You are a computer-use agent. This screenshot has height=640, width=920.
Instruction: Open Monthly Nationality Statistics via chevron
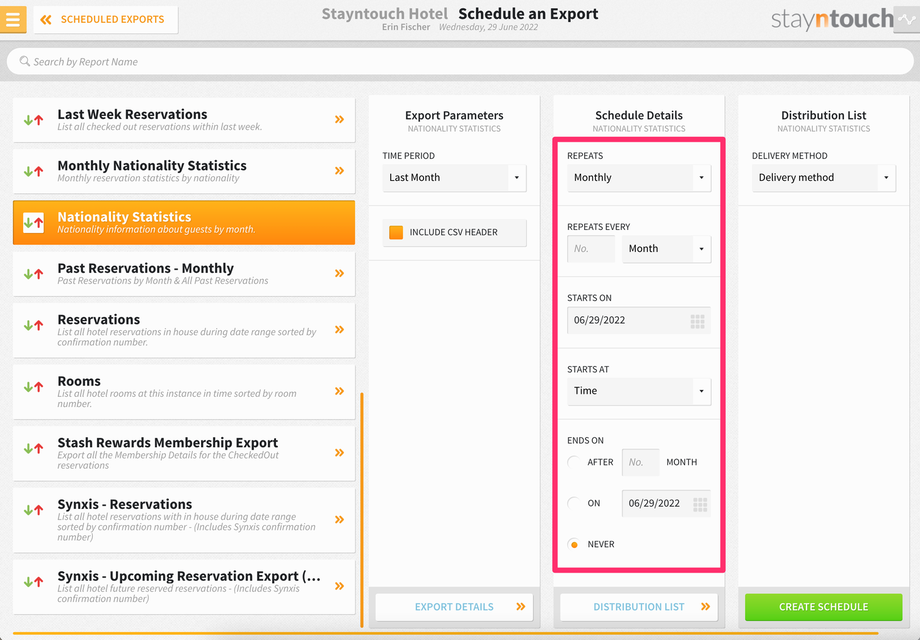(x=339, y=171)
